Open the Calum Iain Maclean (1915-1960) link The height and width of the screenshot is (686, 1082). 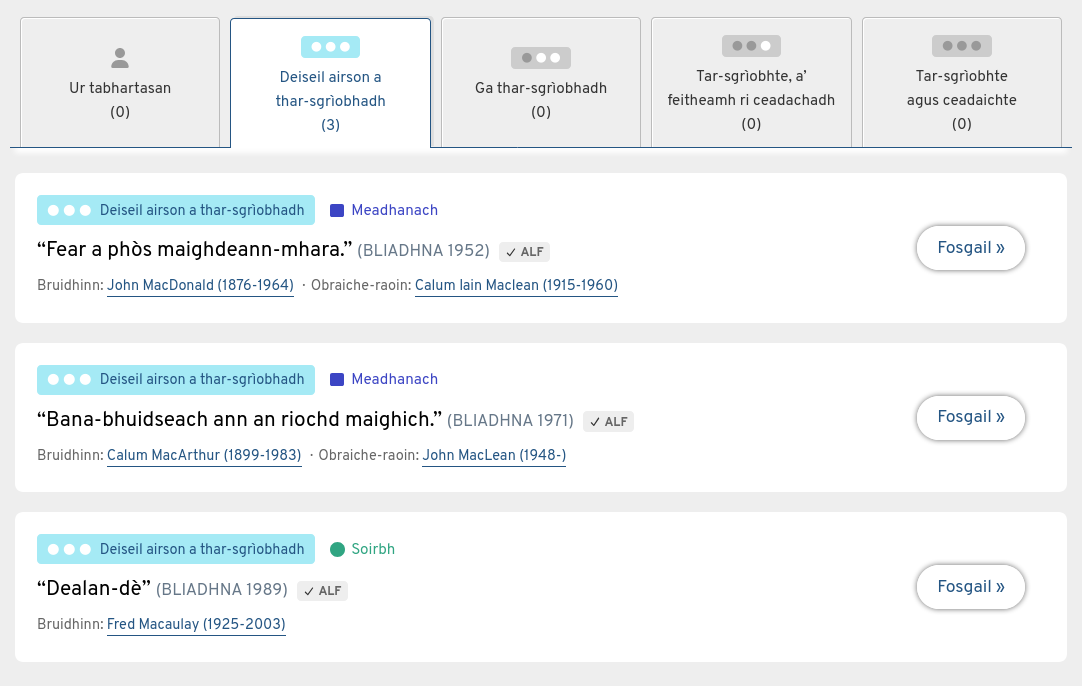click(x=516, y=286)
